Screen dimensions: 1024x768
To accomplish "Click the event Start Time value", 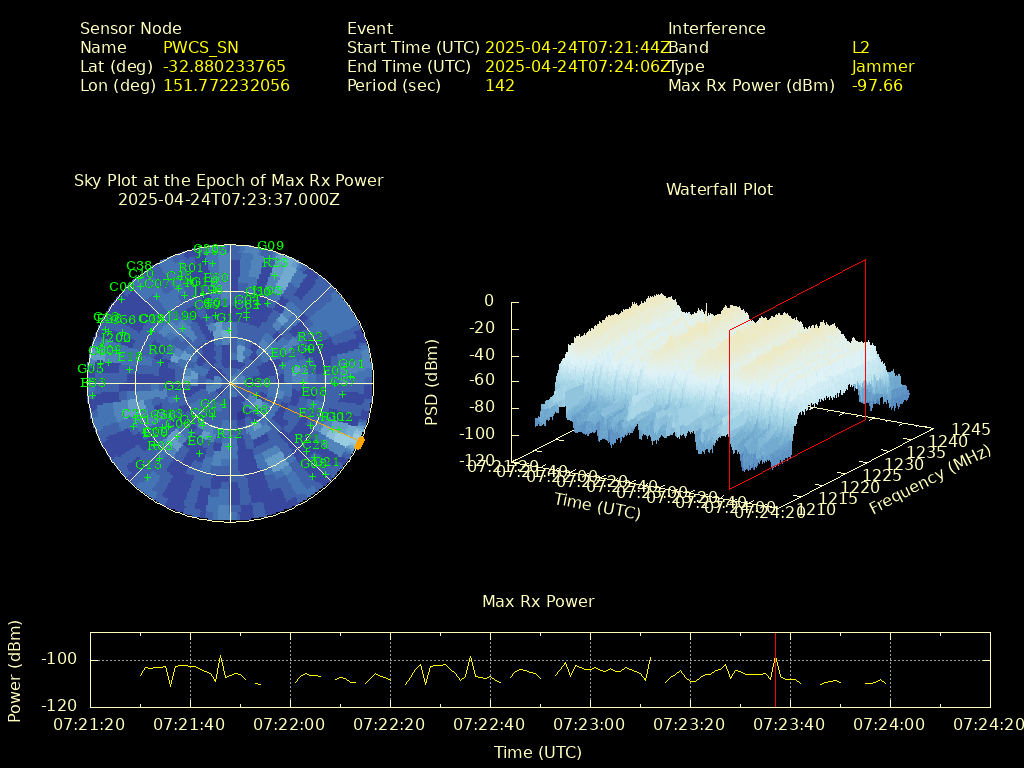I will click(x=578, y=47).
